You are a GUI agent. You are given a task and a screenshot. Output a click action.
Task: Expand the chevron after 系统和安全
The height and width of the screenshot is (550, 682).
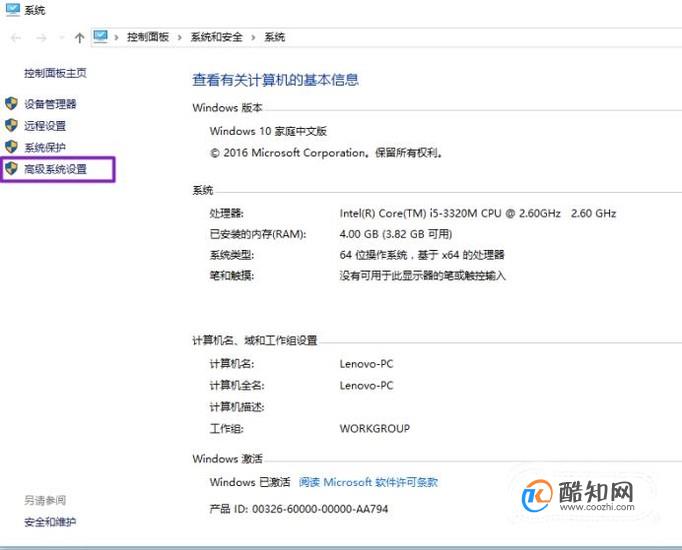[253, 37]
